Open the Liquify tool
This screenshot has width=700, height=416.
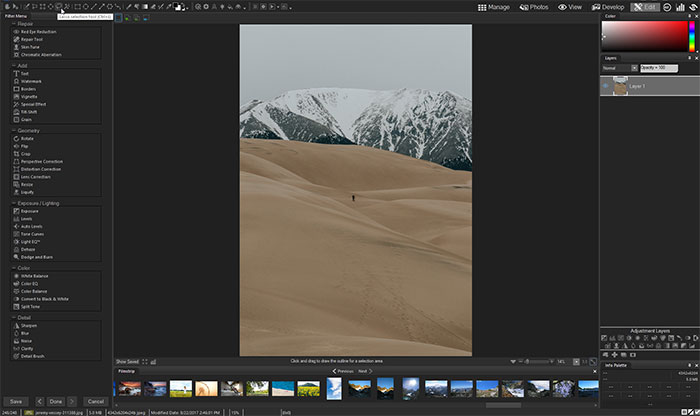pyautogui.click(x=24, y=192)
